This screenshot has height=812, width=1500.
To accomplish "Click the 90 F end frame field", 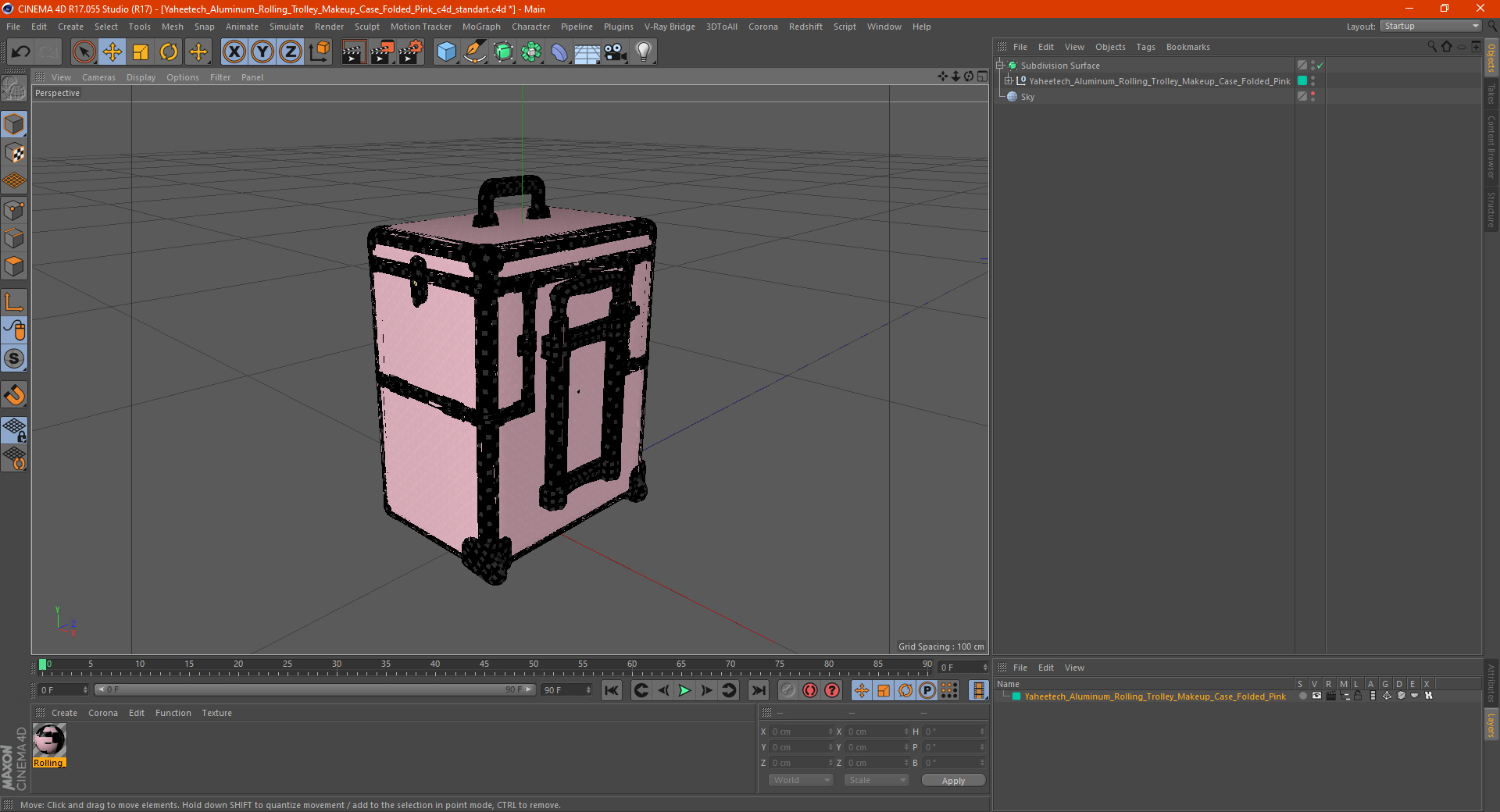I will (566, 690).
